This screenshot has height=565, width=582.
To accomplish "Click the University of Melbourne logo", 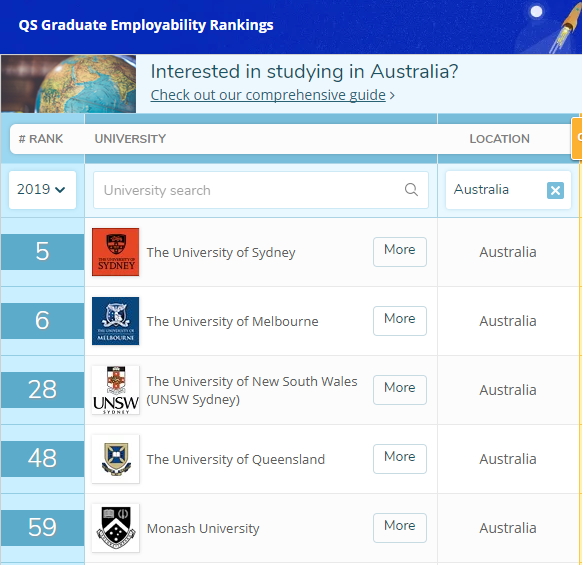I will 115,321.
